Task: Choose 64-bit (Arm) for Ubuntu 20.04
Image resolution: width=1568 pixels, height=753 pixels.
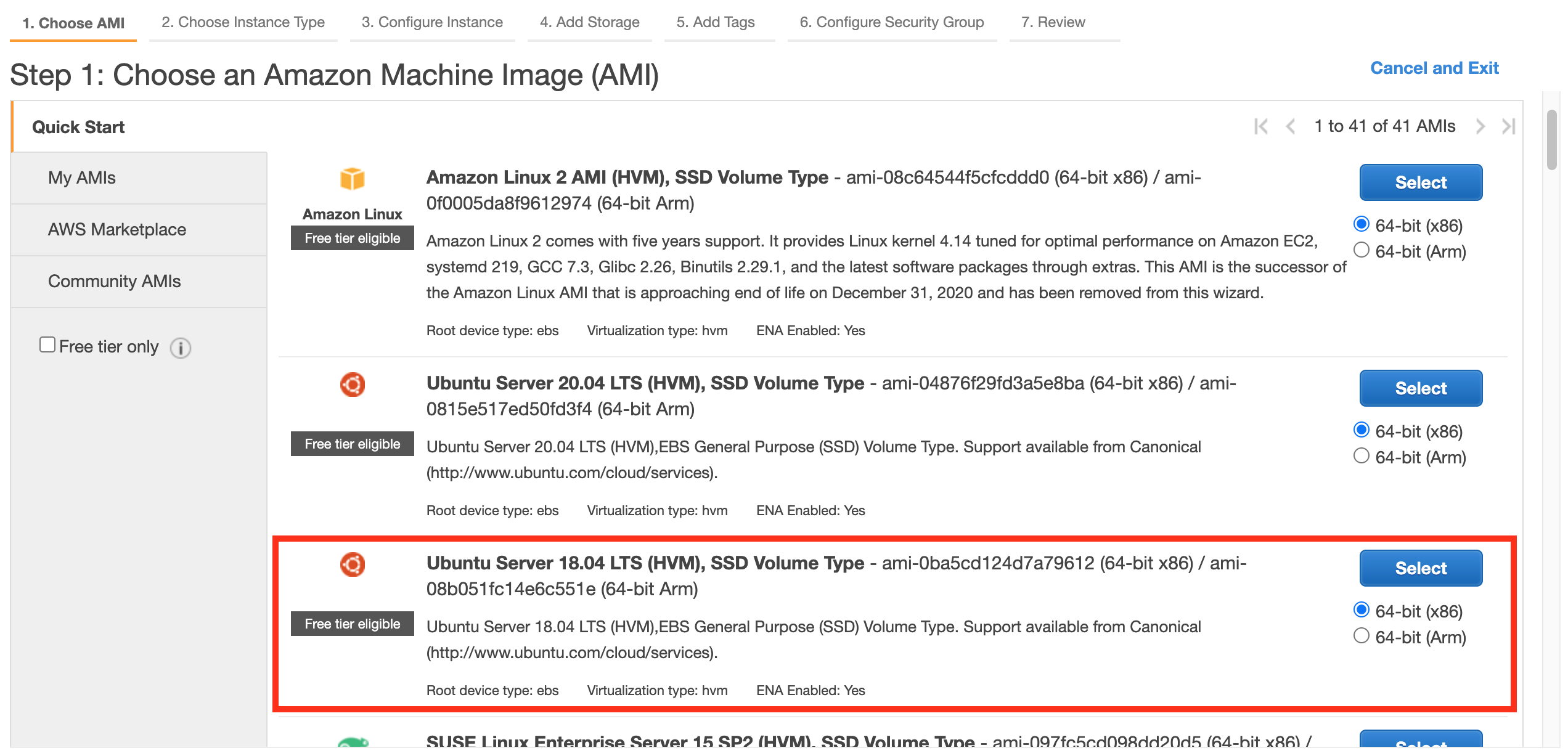Action: [1361, 456]
